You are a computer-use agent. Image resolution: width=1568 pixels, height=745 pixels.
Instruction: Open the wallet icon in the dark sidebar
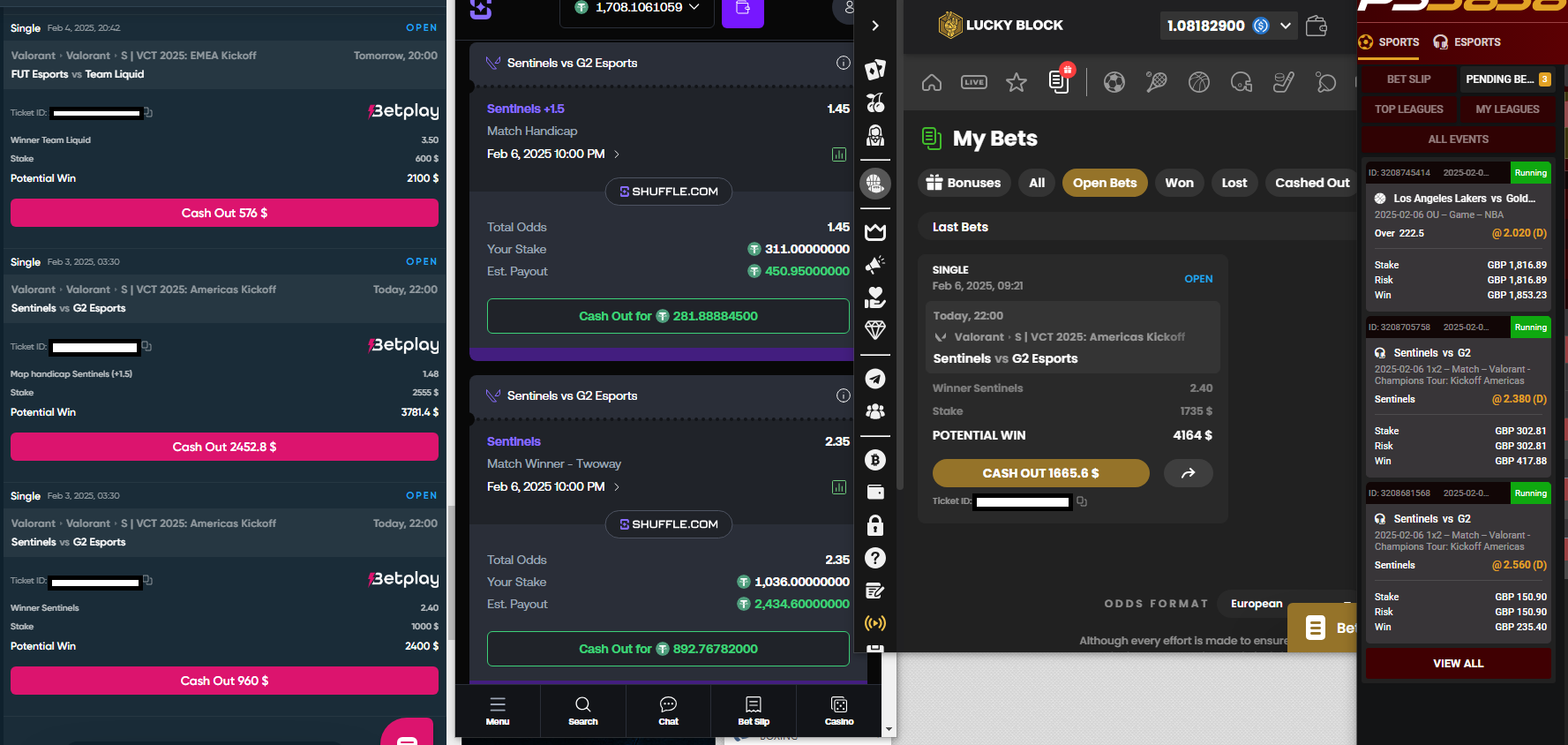coord(874,493)
